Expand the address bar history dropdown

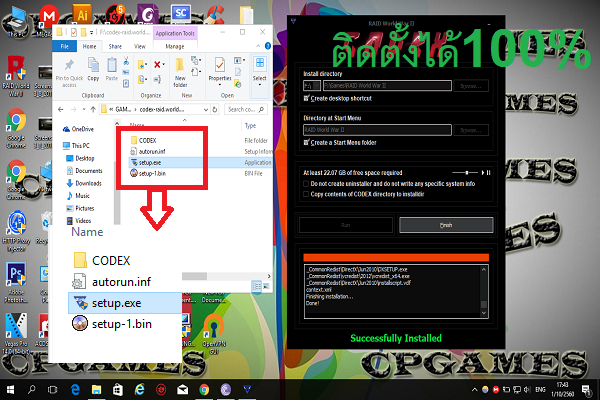pyautogui.click(x=206, y=109)
